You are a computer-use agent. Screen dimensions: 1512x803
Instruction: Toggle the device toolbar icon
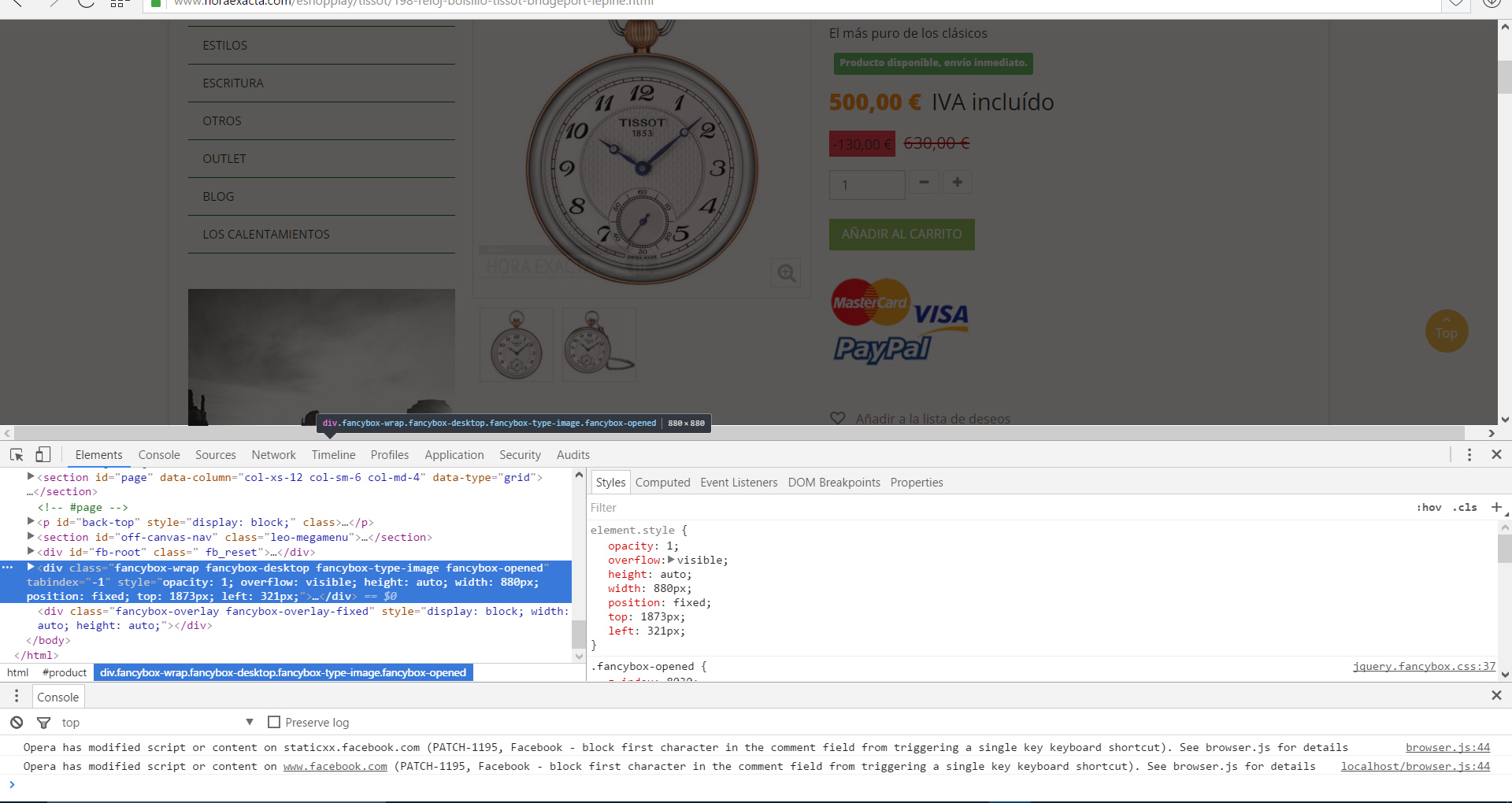(x=43, y=455)
